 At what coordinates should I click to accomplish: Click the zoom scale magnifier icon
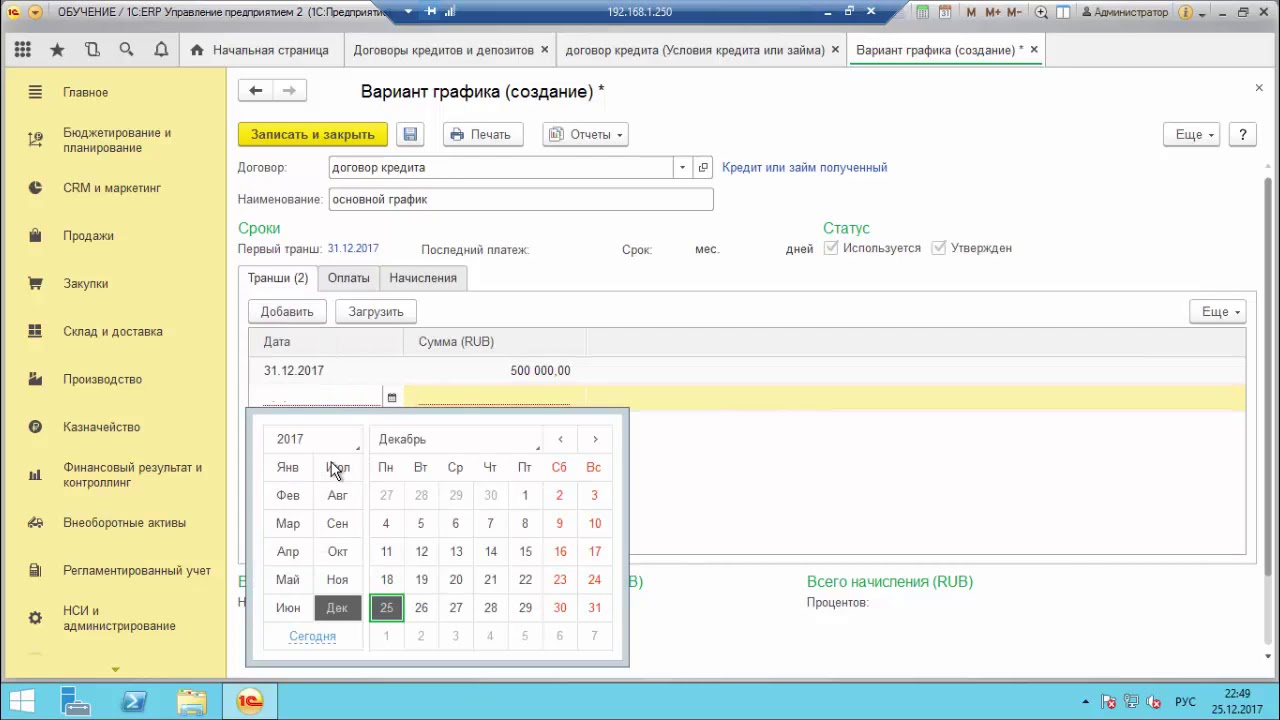(1042, 13)
